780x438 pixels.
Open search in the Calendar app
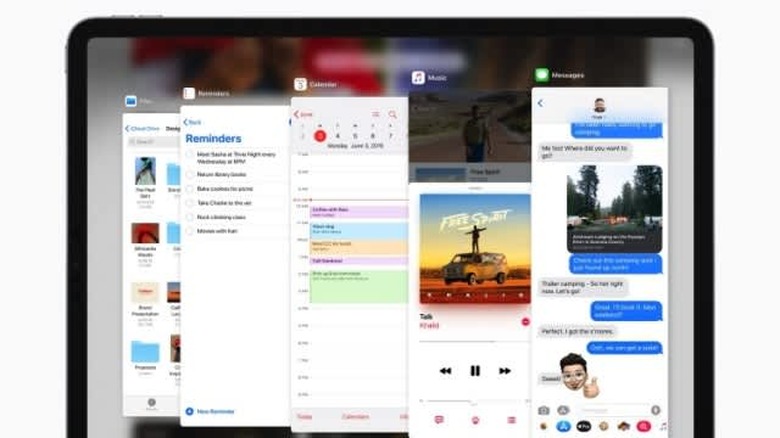392,115
